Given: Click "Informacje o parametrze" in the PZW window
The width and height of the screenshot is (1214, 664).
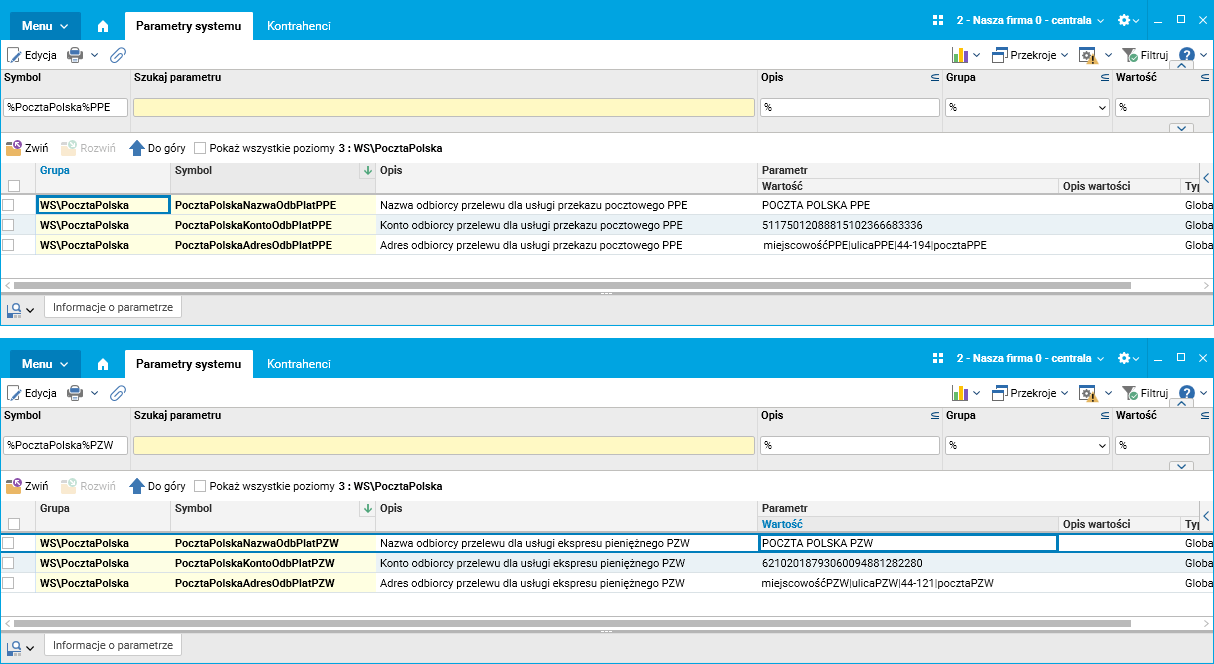Looking at the screenshot, I should (113, 646).
